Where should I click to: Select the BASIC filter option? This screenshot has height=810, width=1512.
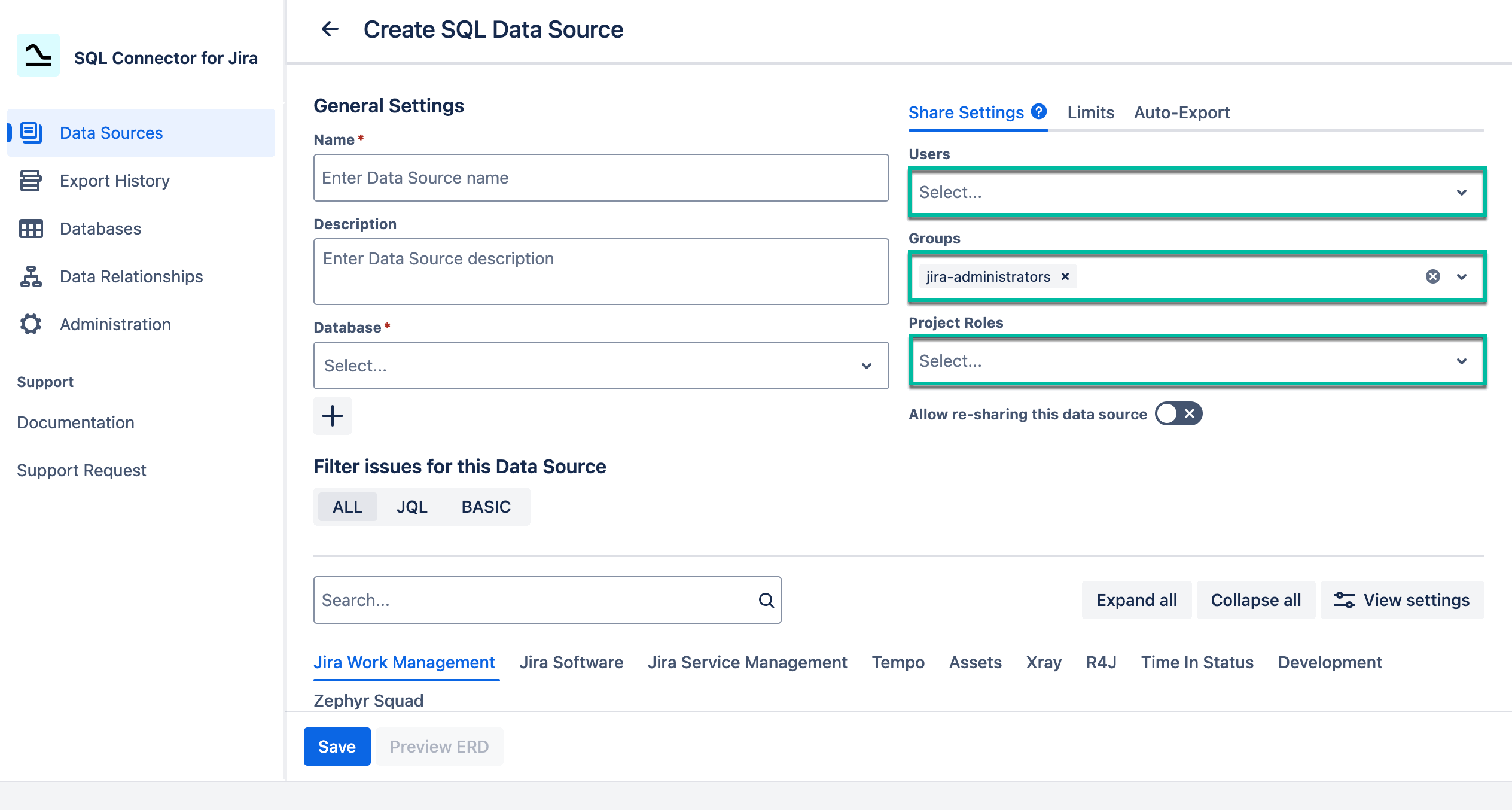(486, 506)
